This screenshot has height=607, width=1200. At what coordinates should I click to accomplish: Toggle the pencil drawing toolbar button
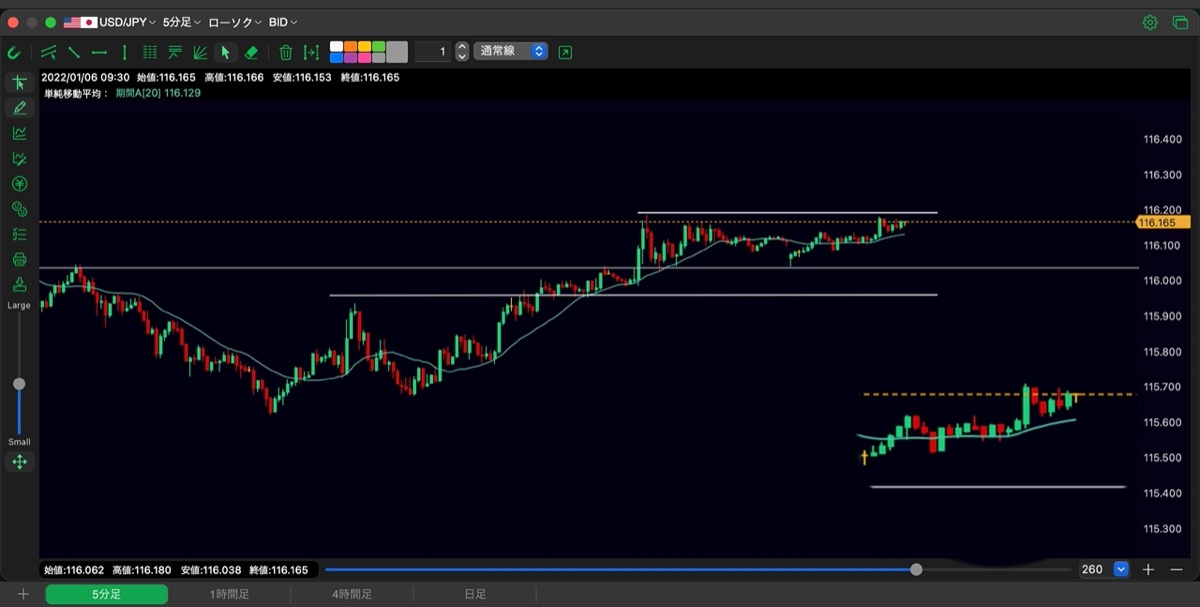coord(19,108)
